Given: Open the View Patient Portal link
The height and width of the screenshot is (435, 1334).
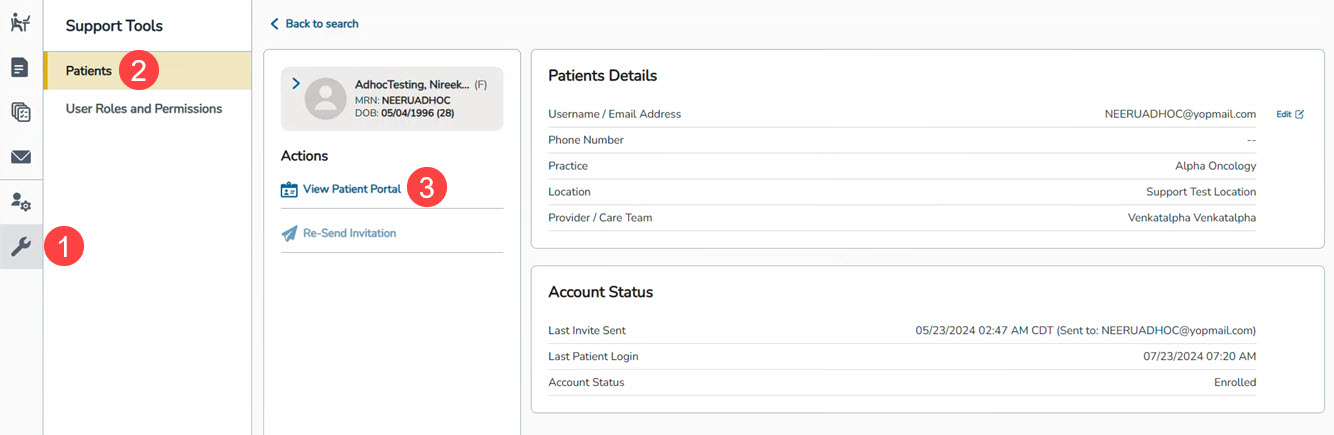Looking at the screenshot, I should coord(351,189).
